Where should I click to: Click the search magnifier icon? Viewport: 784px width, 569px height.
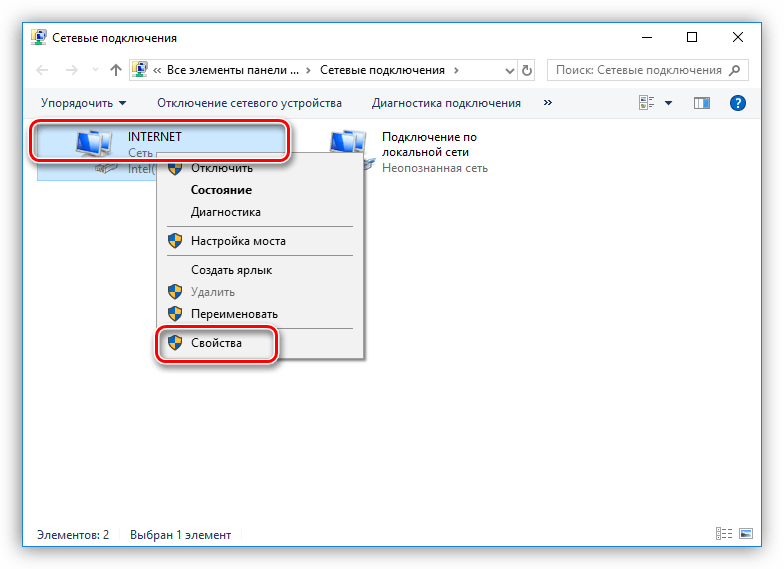pos(734,70)
